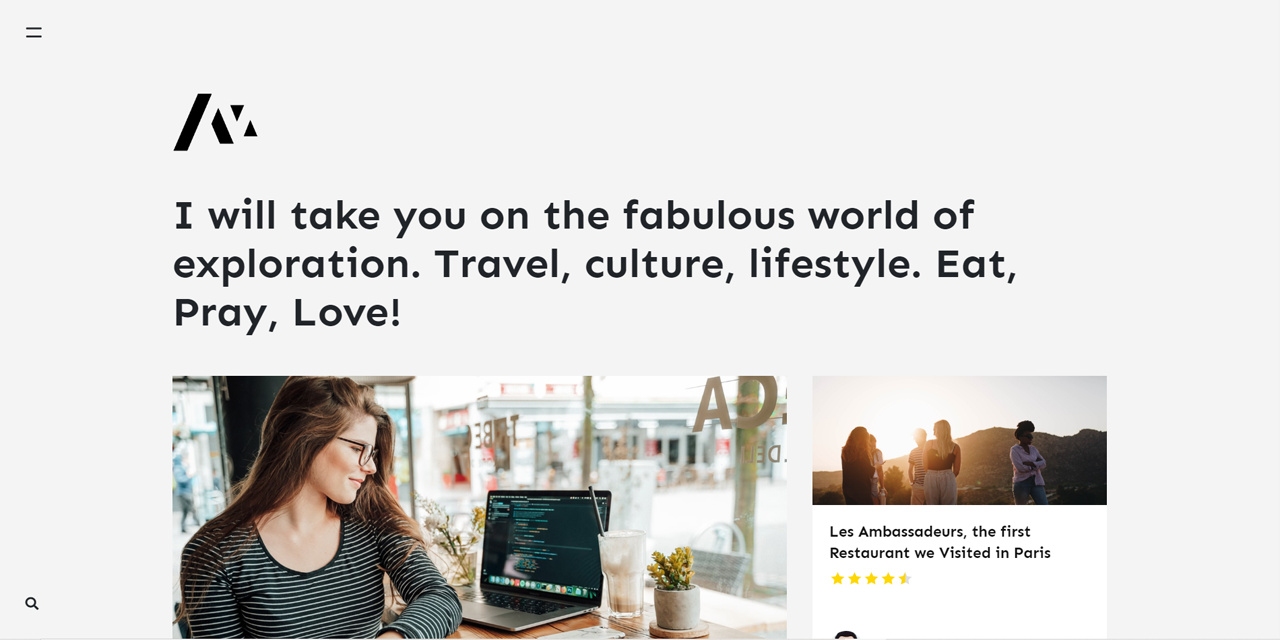The image size is (1280, 640).
Task: Click the black angular site logo
Action: (215, 122)
